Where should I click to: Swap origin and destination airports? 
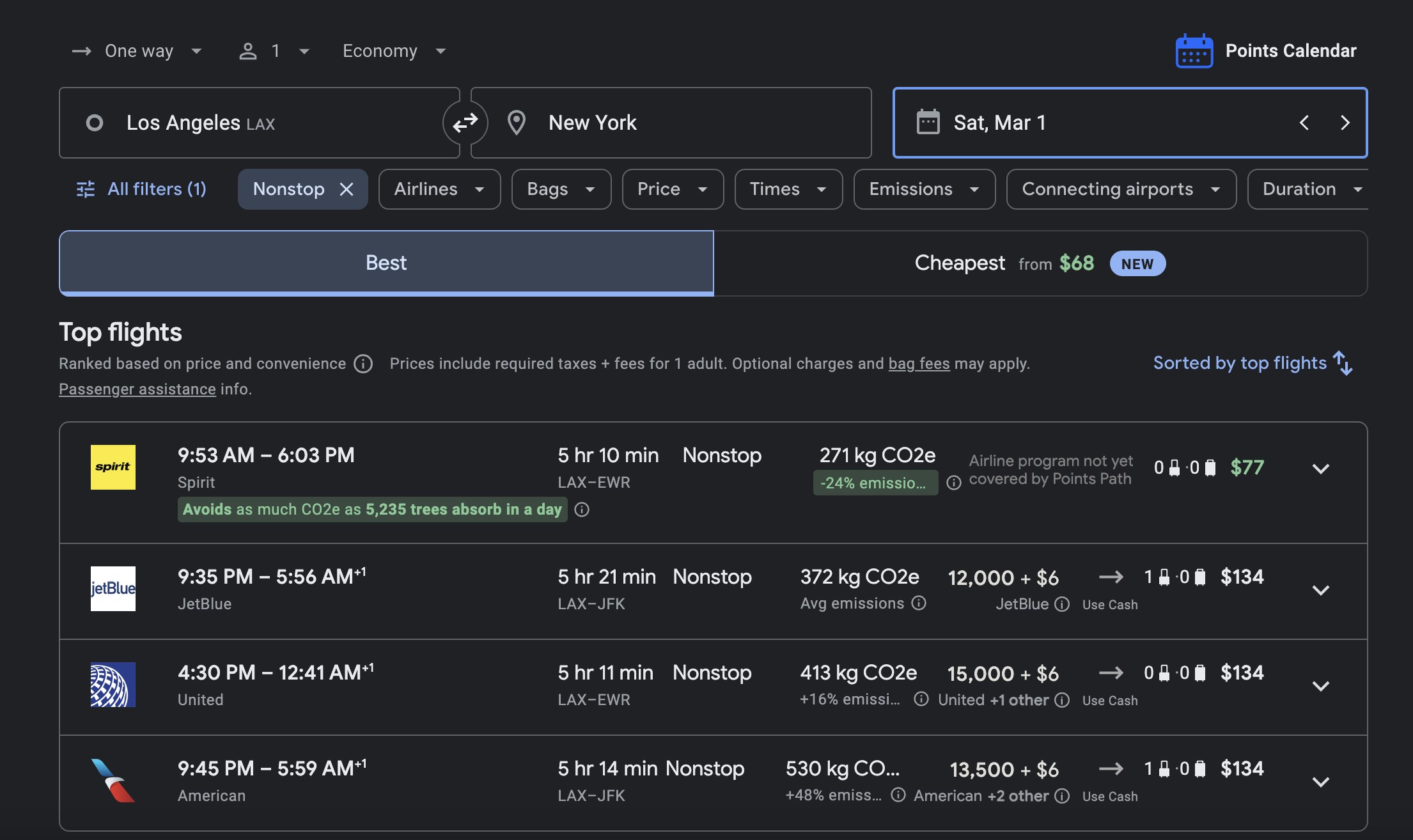click(465, 122)
